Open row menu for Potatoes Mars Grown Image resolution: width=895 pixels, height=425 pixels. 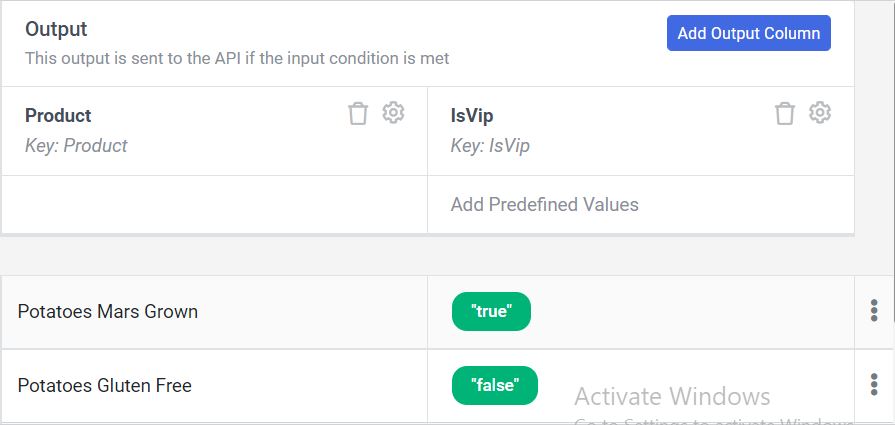coord(874,311)
